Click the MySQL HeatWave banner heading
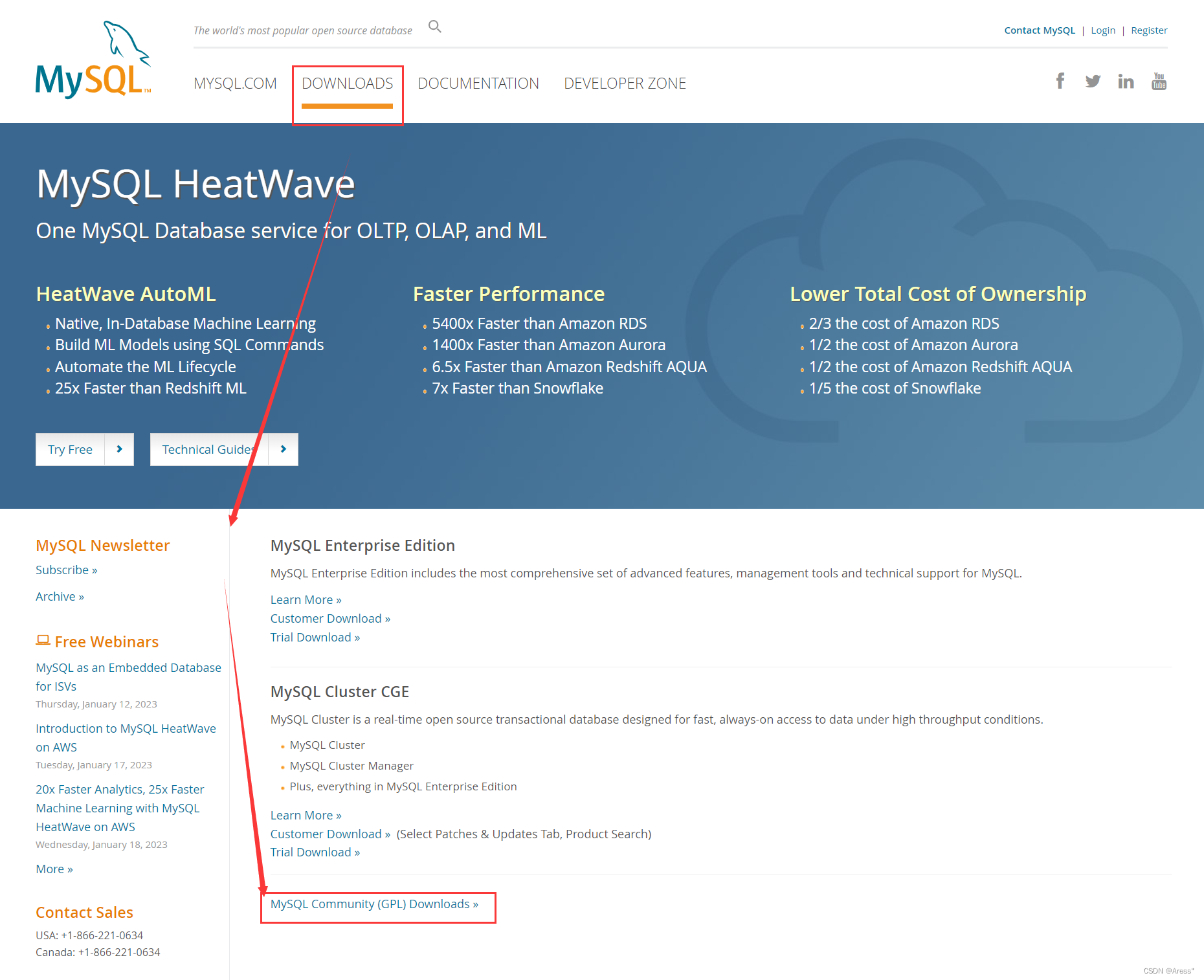This screenshot has height=980, width=1204. 195,184
